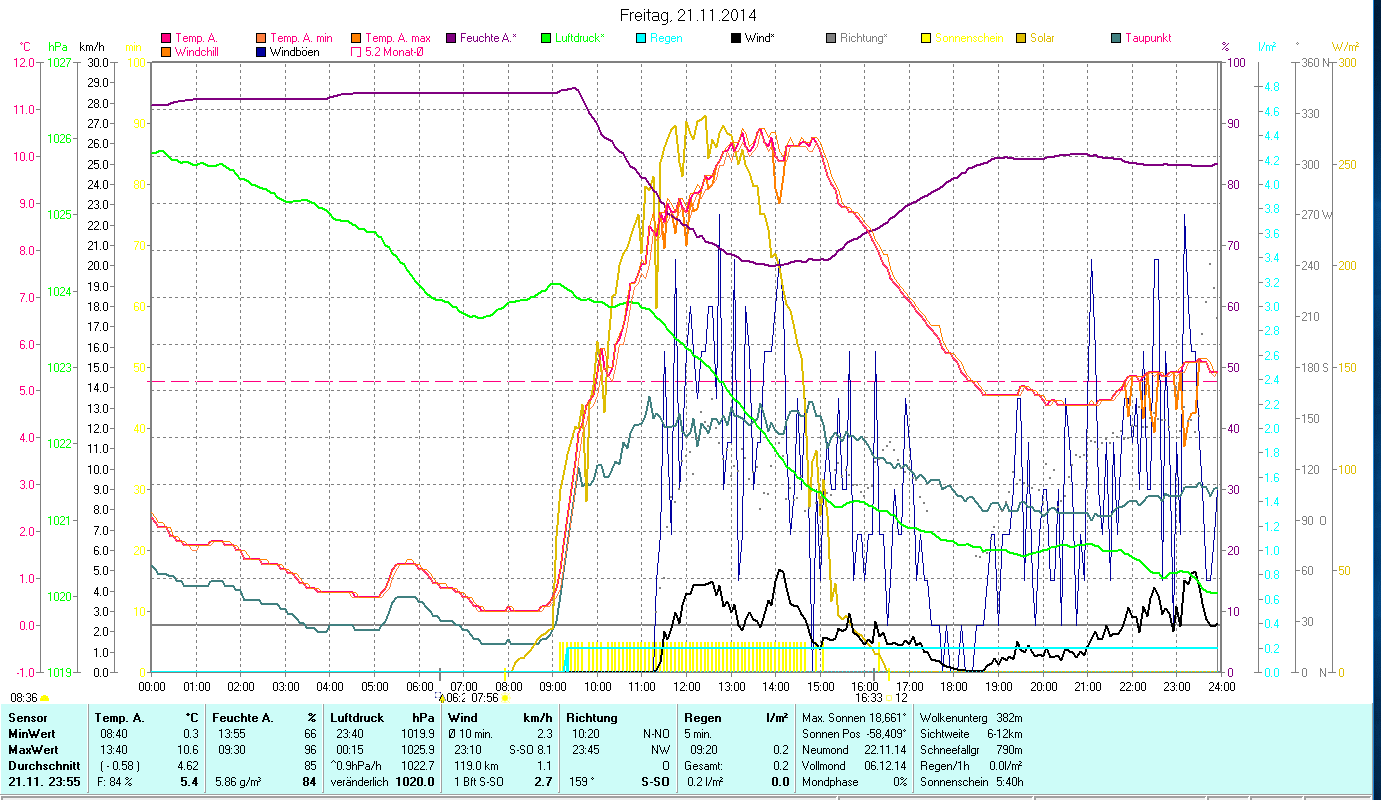
Task: Click the 'Ø 10 min.' wind label
Action: [x=472, y=734]
